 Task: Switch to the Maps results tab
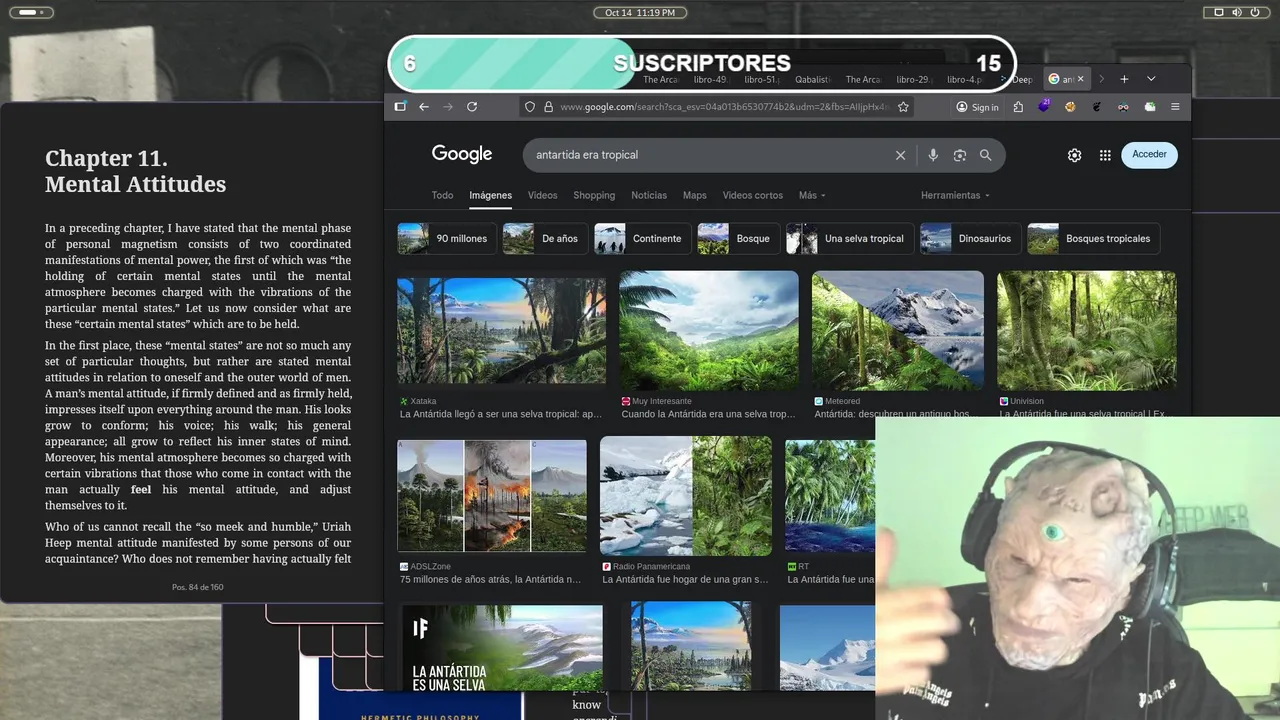pyautogui.click(x=694, y=195)
